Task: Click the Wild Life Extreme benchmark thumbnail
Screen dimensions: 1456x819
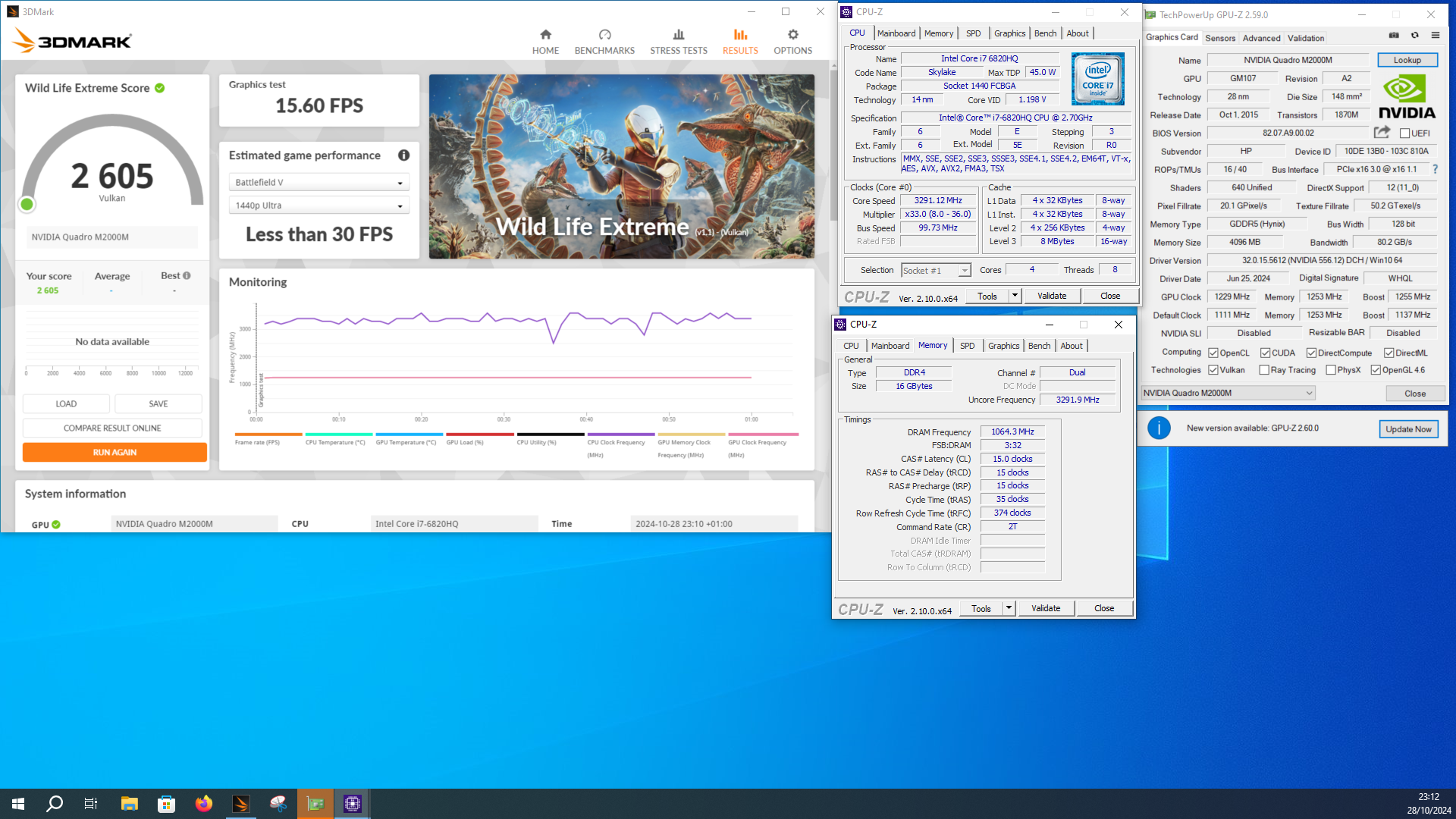Action: pyautogui.click(x=622, y=166)
